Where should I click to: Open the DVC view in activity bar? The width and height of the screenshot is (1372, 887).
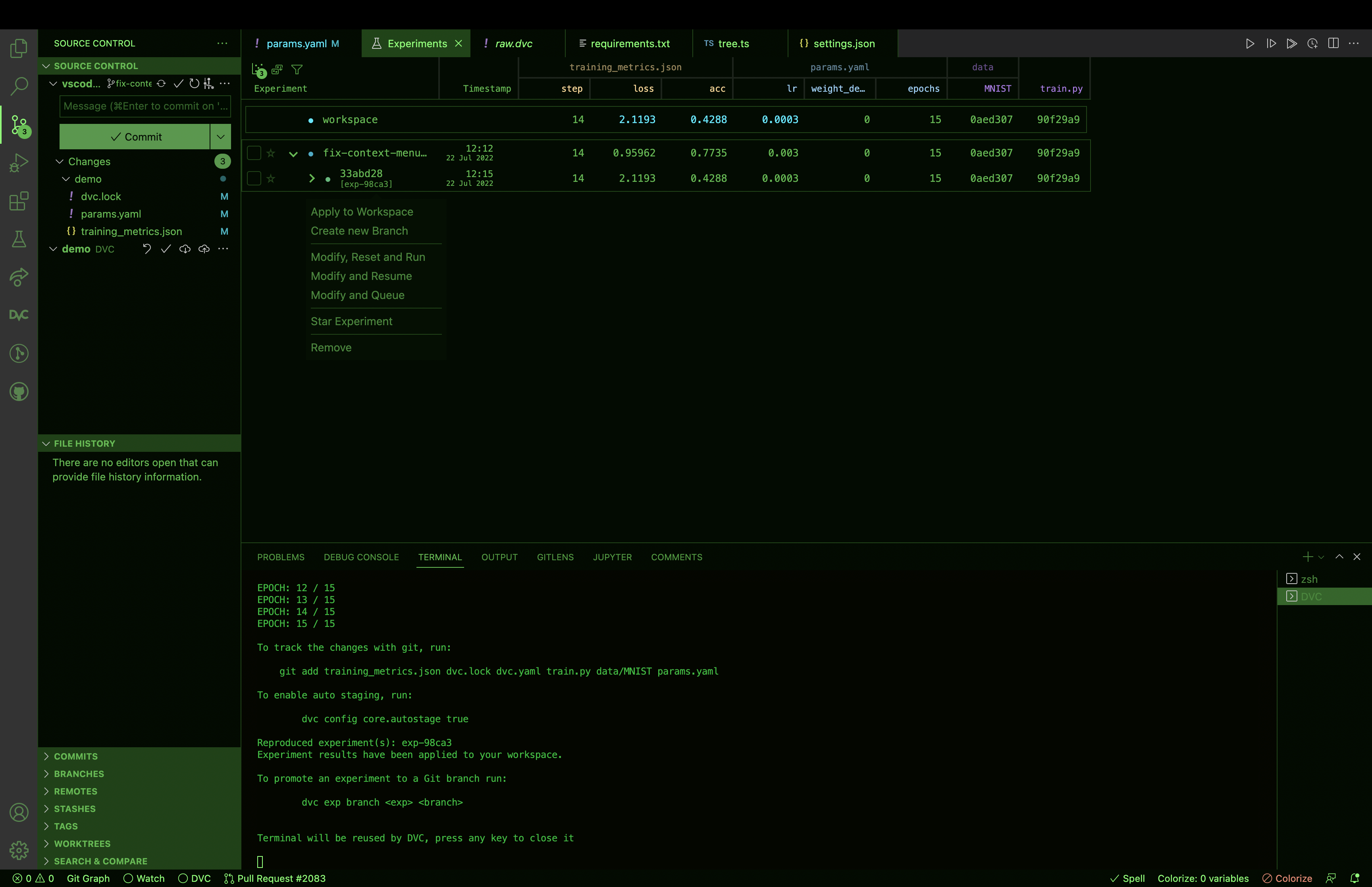[19, 315]
